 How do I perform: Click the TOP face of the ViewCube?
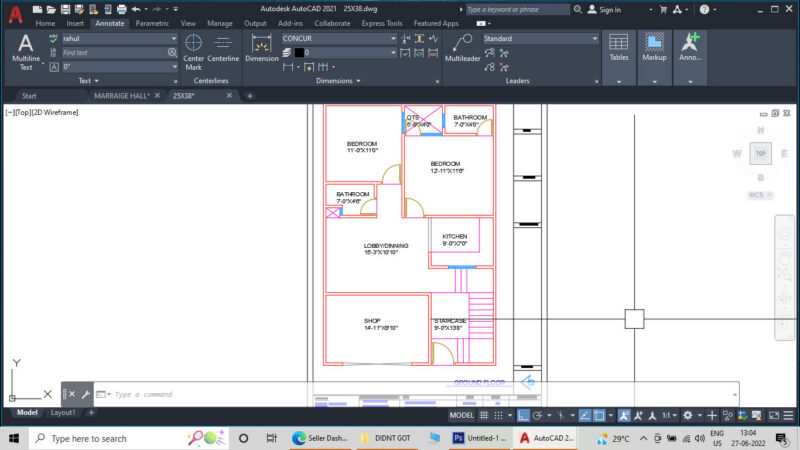point(760,153)
